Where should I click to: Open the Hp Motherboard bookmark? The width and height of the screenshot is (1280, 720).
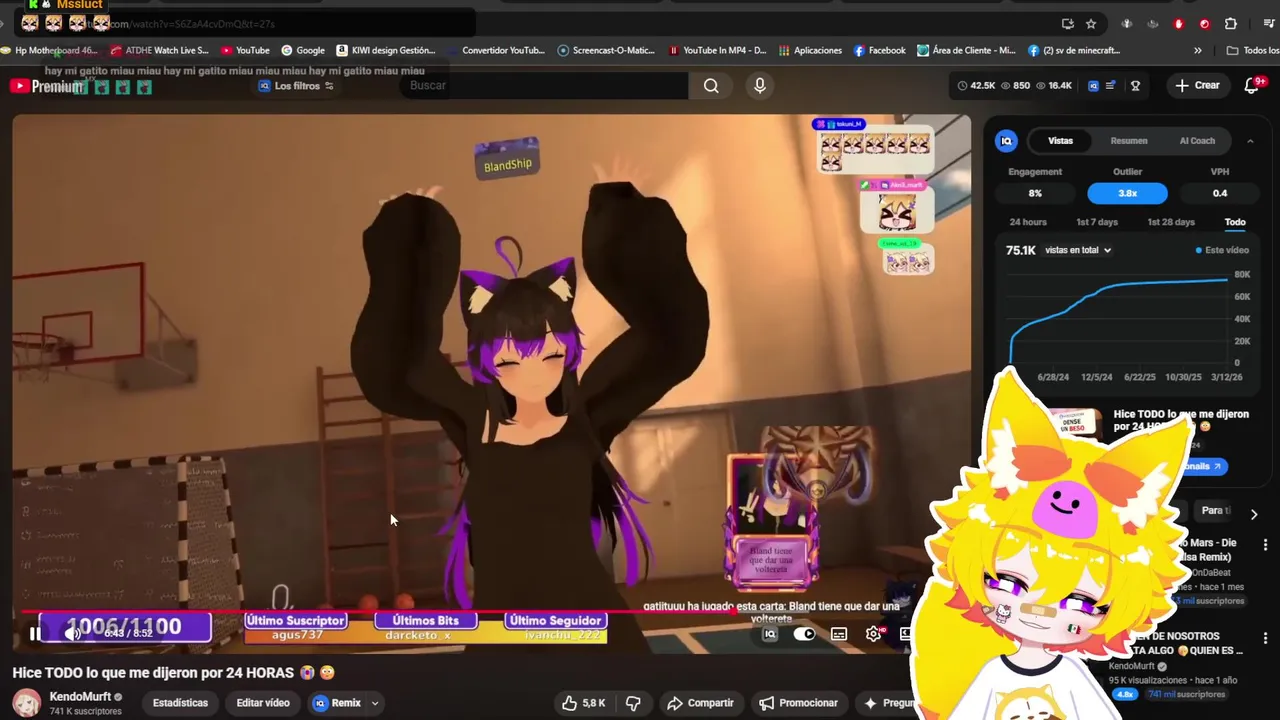49,50
